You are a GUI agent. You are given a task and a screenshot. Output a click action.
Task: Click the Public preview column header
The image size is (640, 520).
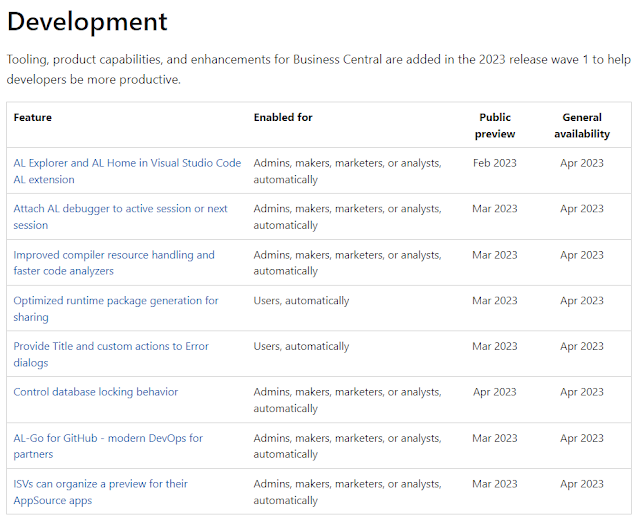[495, 125]
